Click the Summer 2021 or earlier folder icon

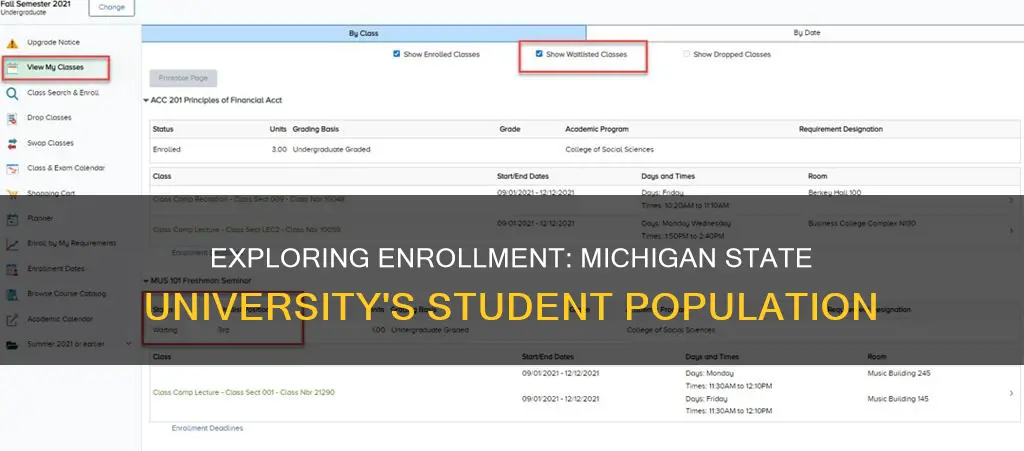[12, 345]
